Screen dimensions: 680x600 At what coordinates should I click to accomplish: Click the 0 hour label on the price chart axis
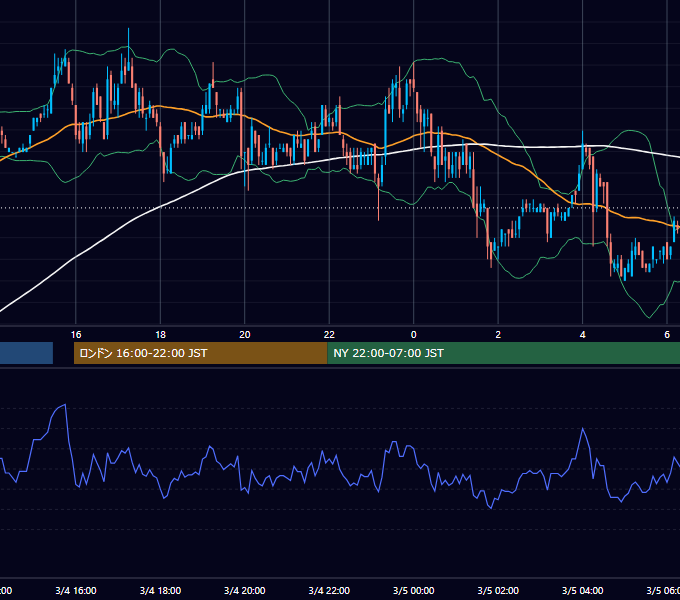coord(413,334)
